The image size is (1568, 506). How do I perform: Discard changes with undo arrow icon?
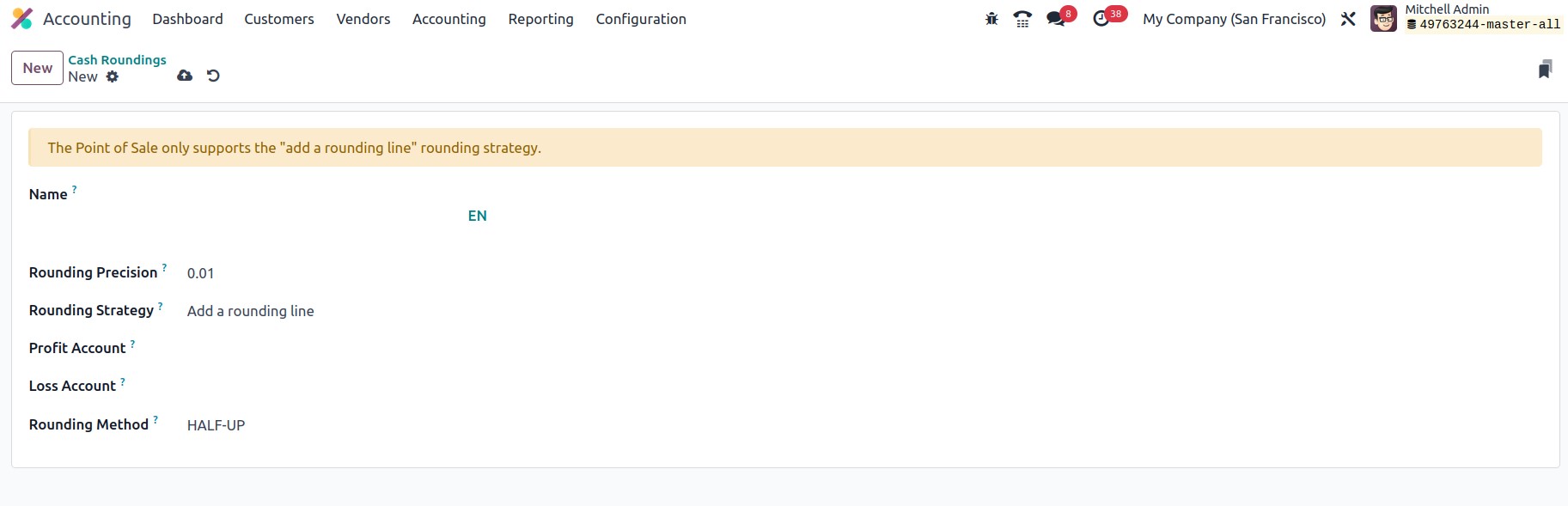(213, 76)
